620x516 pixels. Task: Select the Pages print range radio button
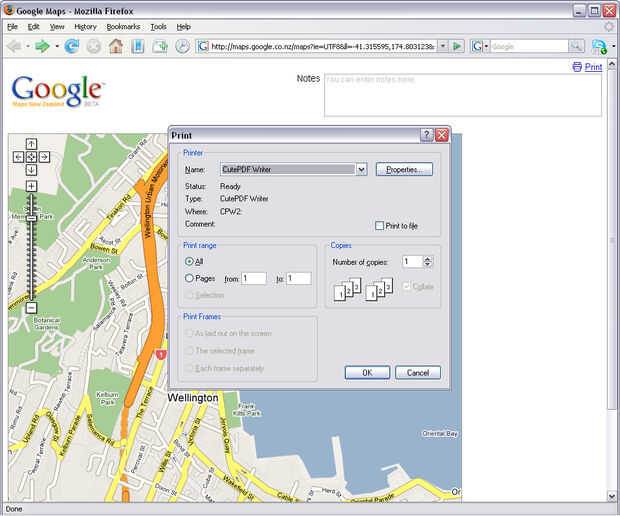[189, 278]
